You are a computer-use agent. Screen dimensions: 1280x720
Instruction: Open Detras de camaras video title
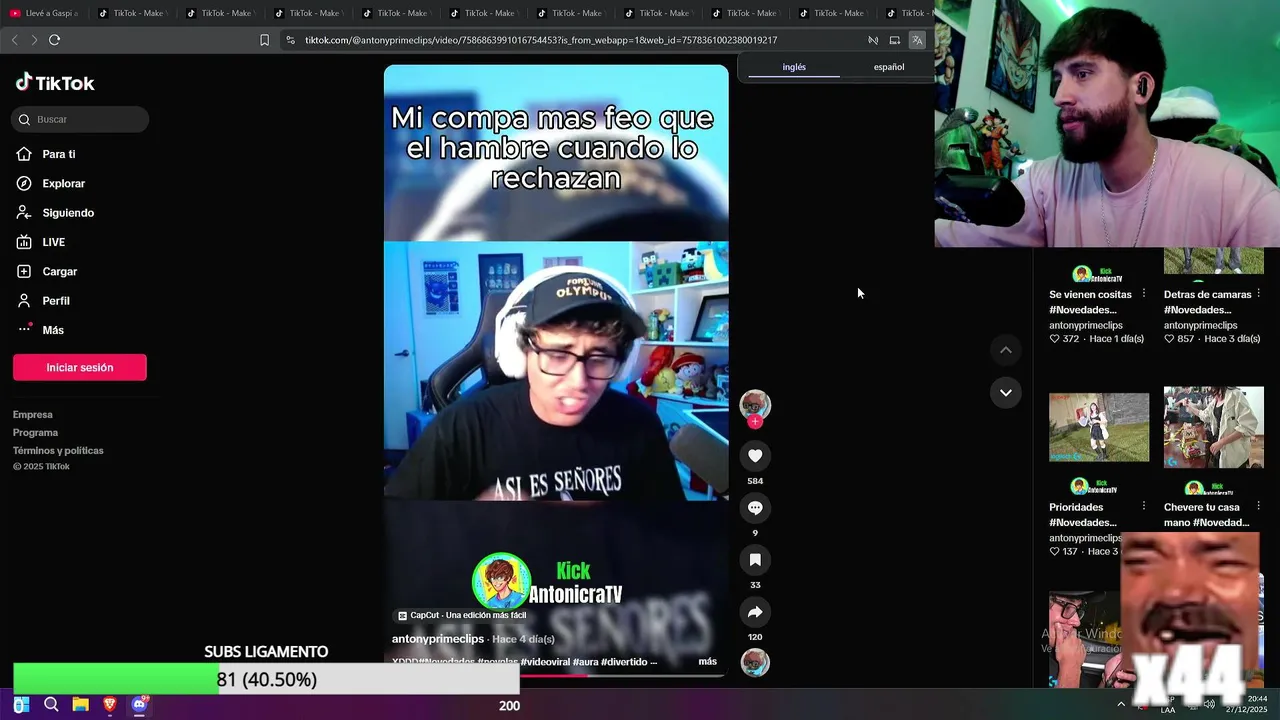coord(1207,302)
